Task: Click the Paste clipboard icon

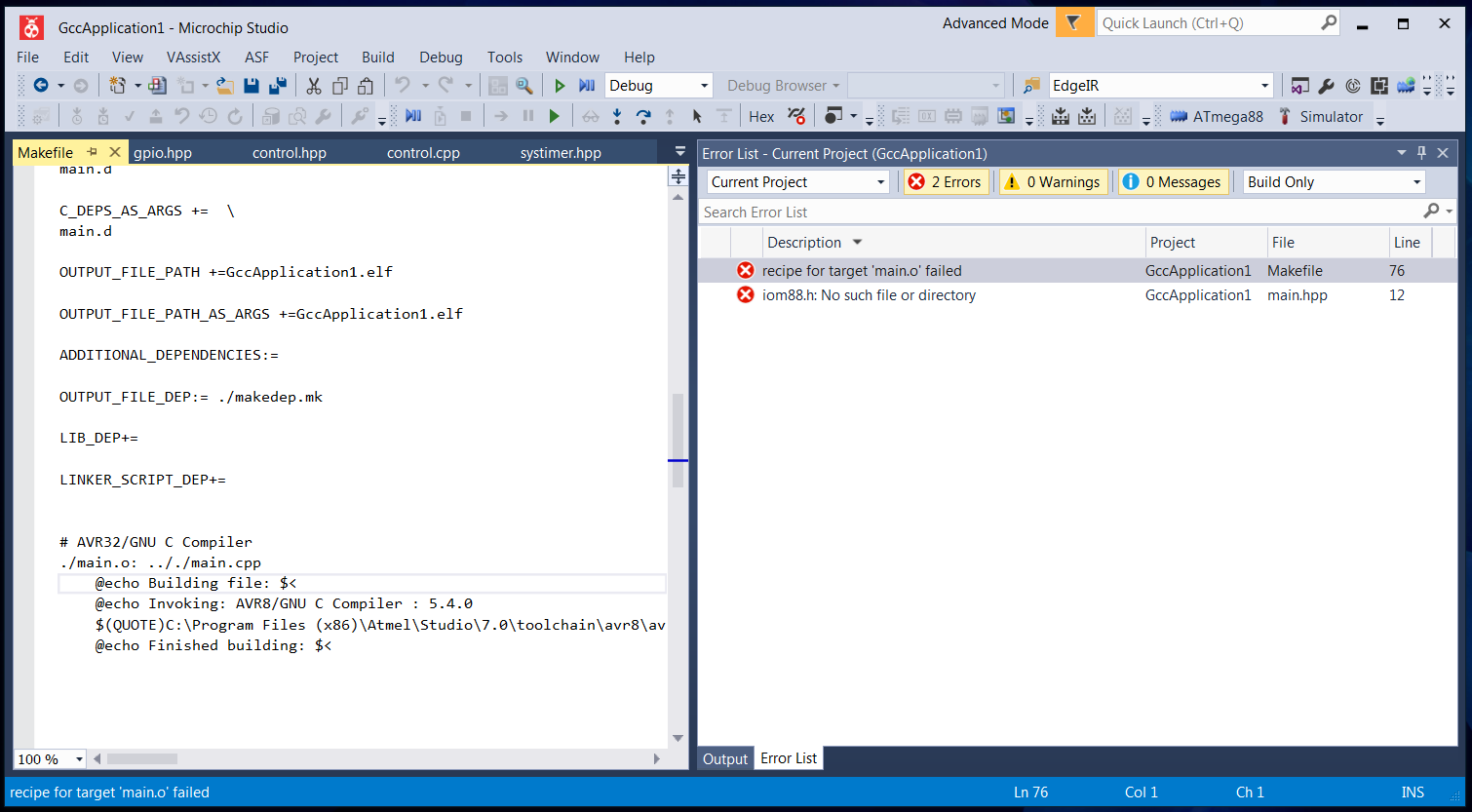Action: click(366, 86)
